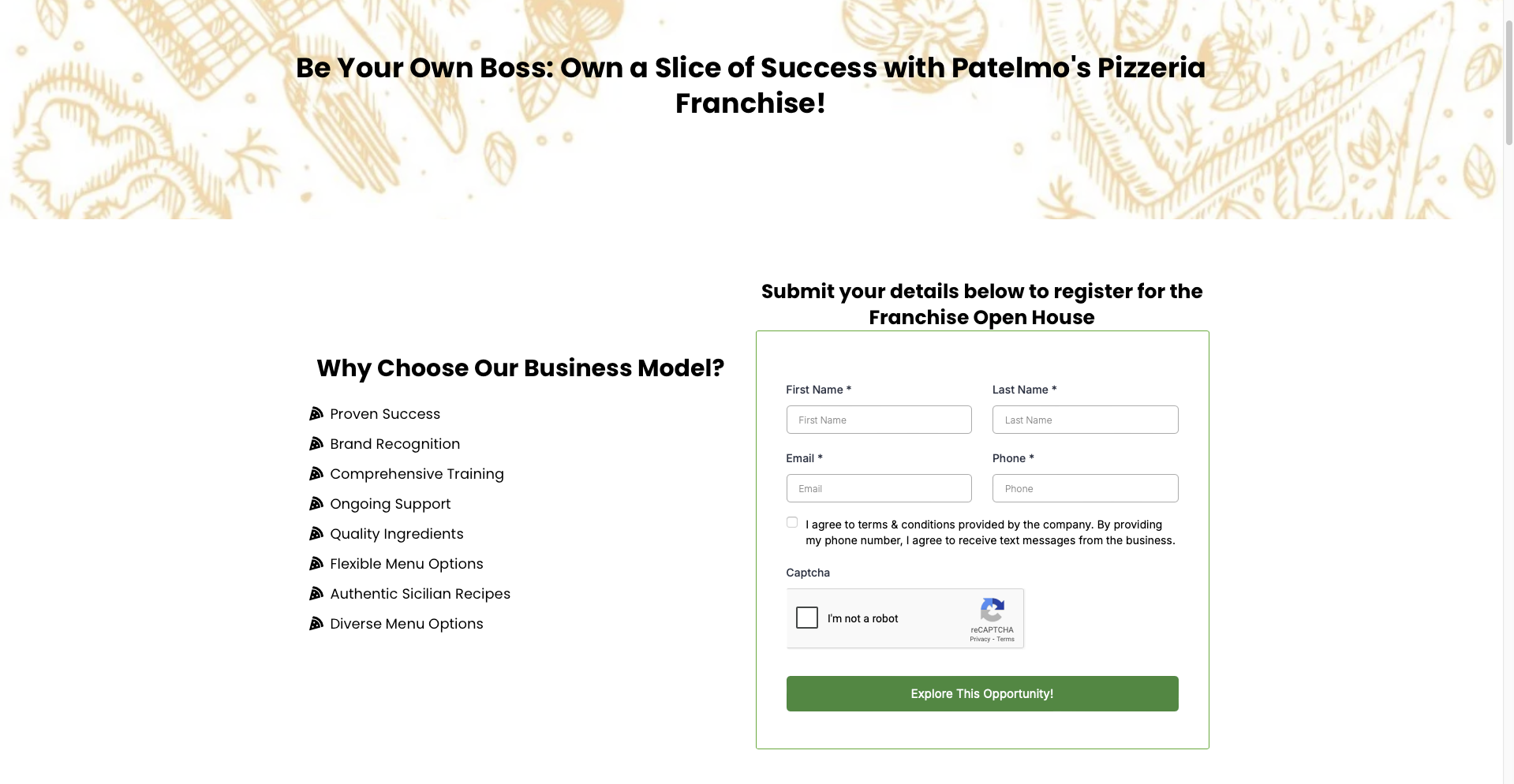Click the pizza icon beside Brand Recognition
Viewport: 1514px width, 784px height.
[316, 444]
